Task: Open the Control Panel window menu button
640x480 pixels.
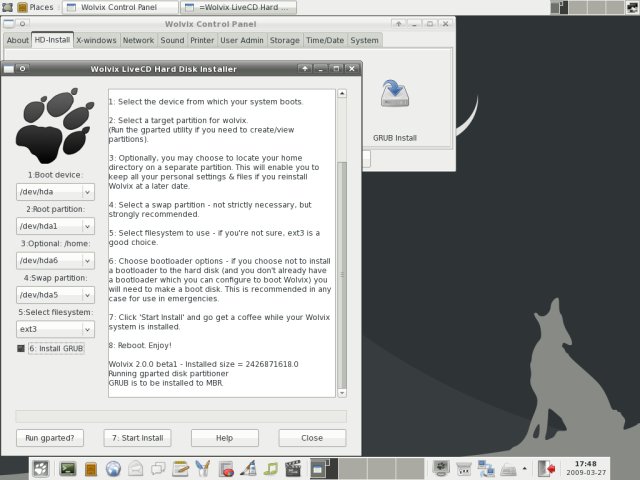Action: pos(9,24)
